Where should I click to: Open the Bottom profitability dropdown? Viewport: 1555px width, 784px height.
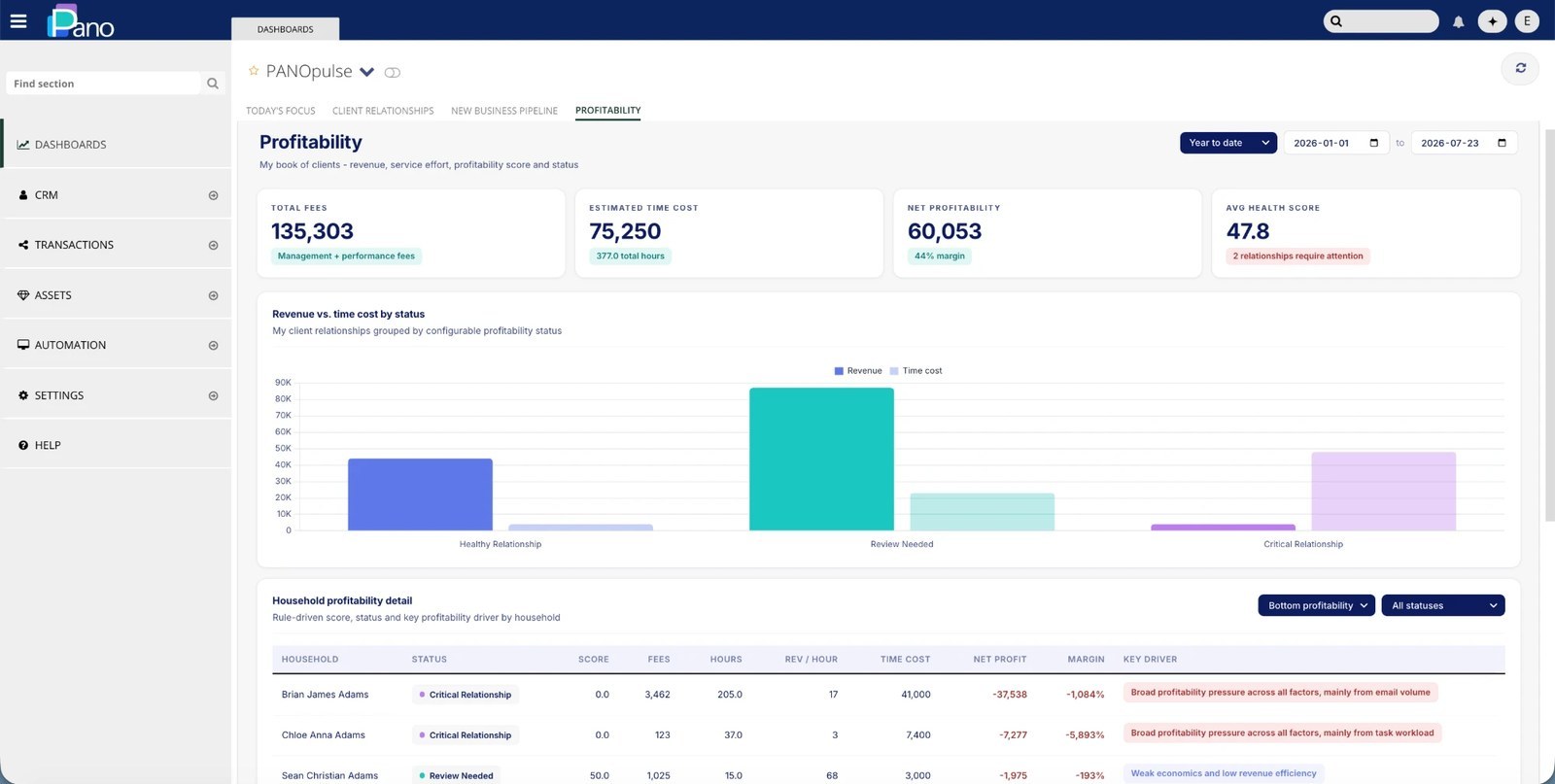pos(1316,605)
